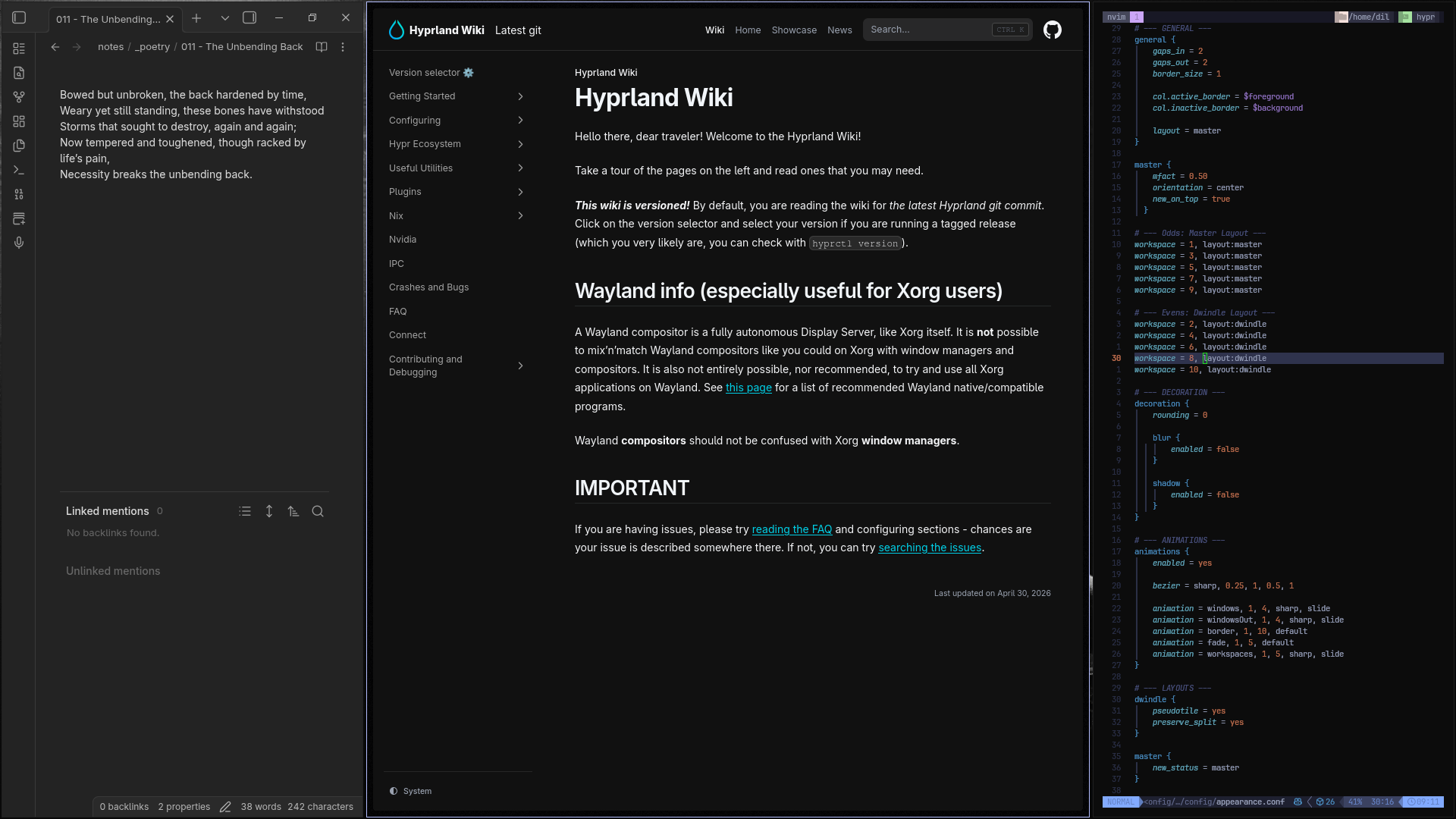1456x819 pixels.
Task: Change backlinks sort order
Action: 293,511
